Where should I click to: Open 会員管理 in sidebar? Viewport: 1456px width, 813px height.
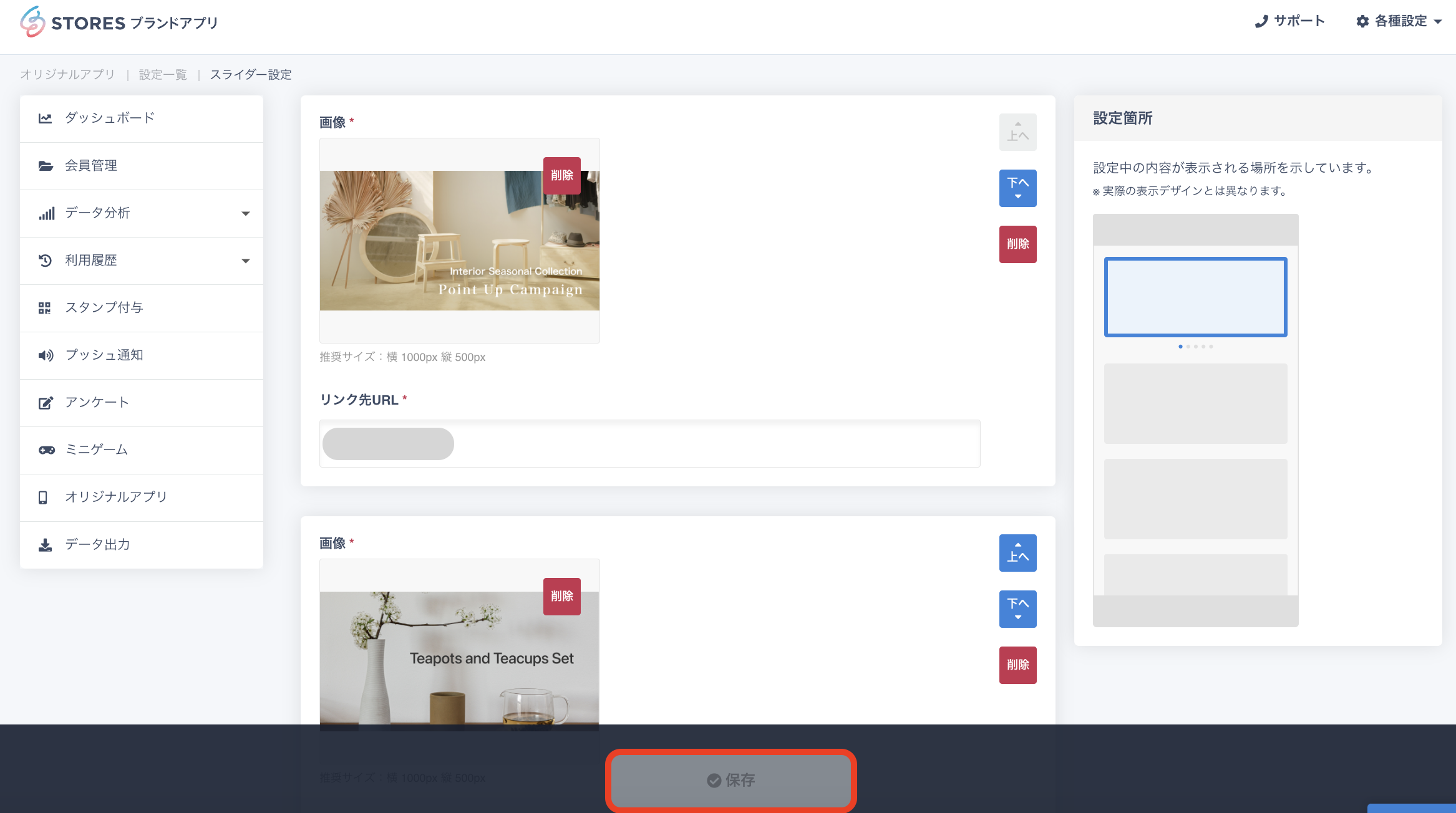[142, 166]
